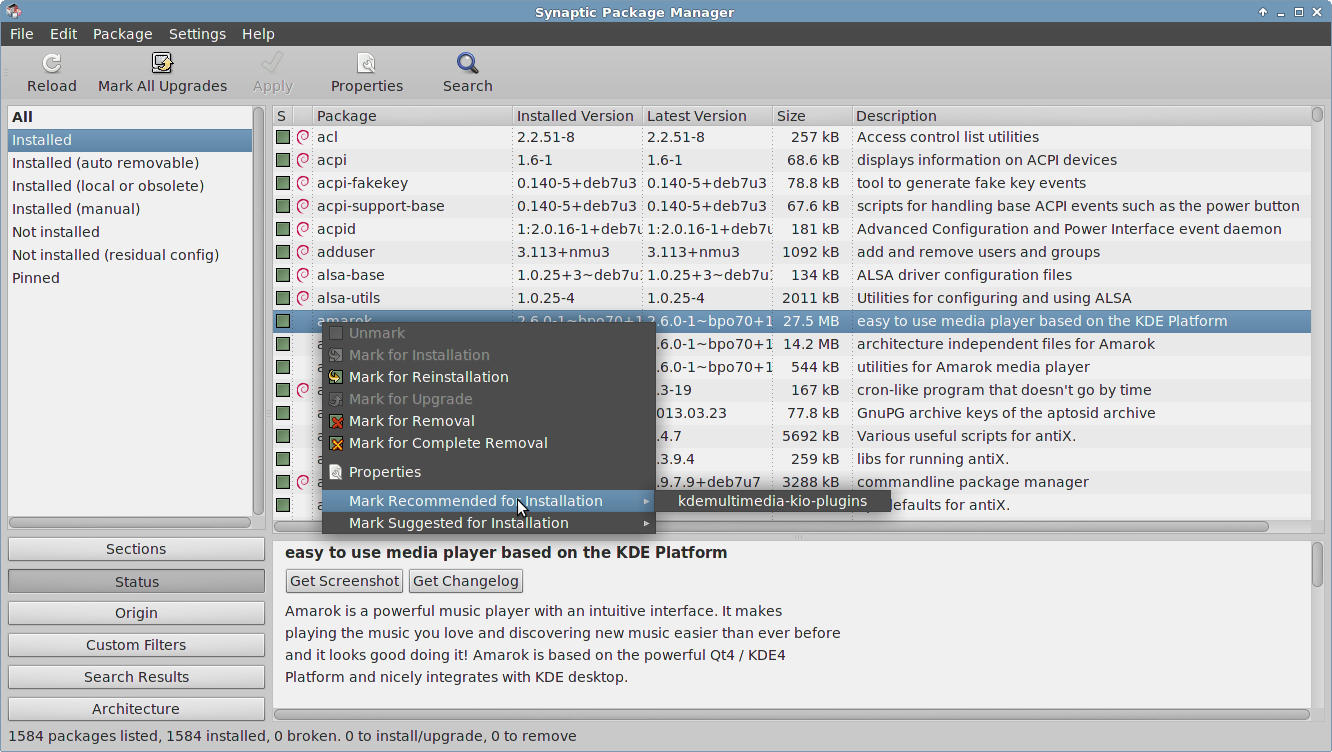Open the File menu
The width and height of the screenshot is (1332, 752).
click(22, 34)
